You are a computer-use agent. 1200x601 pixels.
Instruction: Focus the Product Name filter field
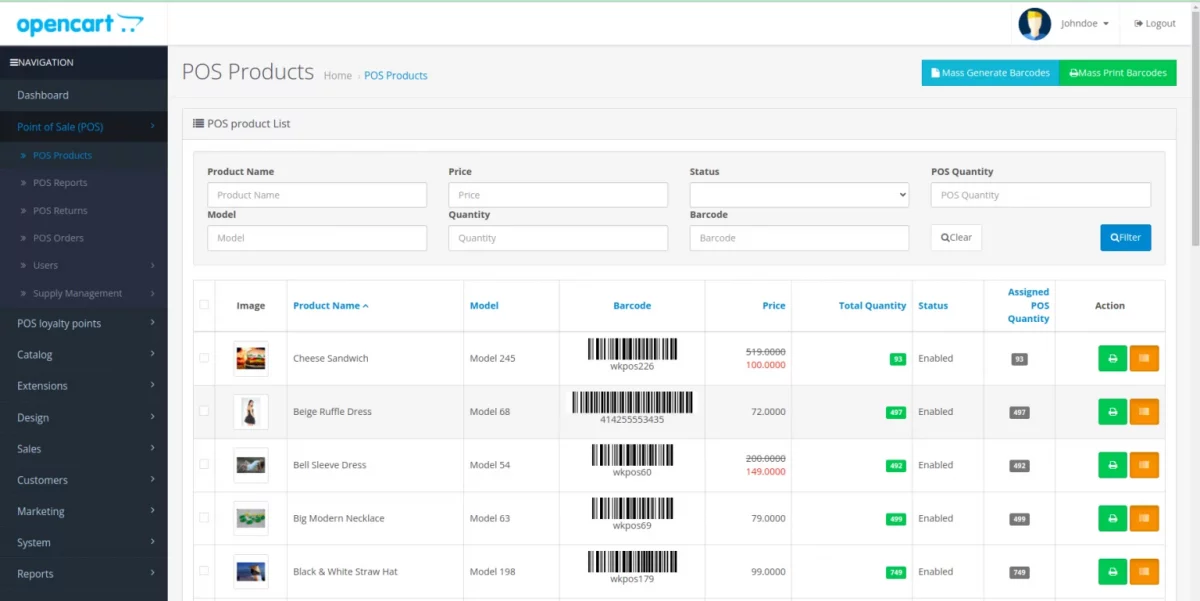[317, 195]
